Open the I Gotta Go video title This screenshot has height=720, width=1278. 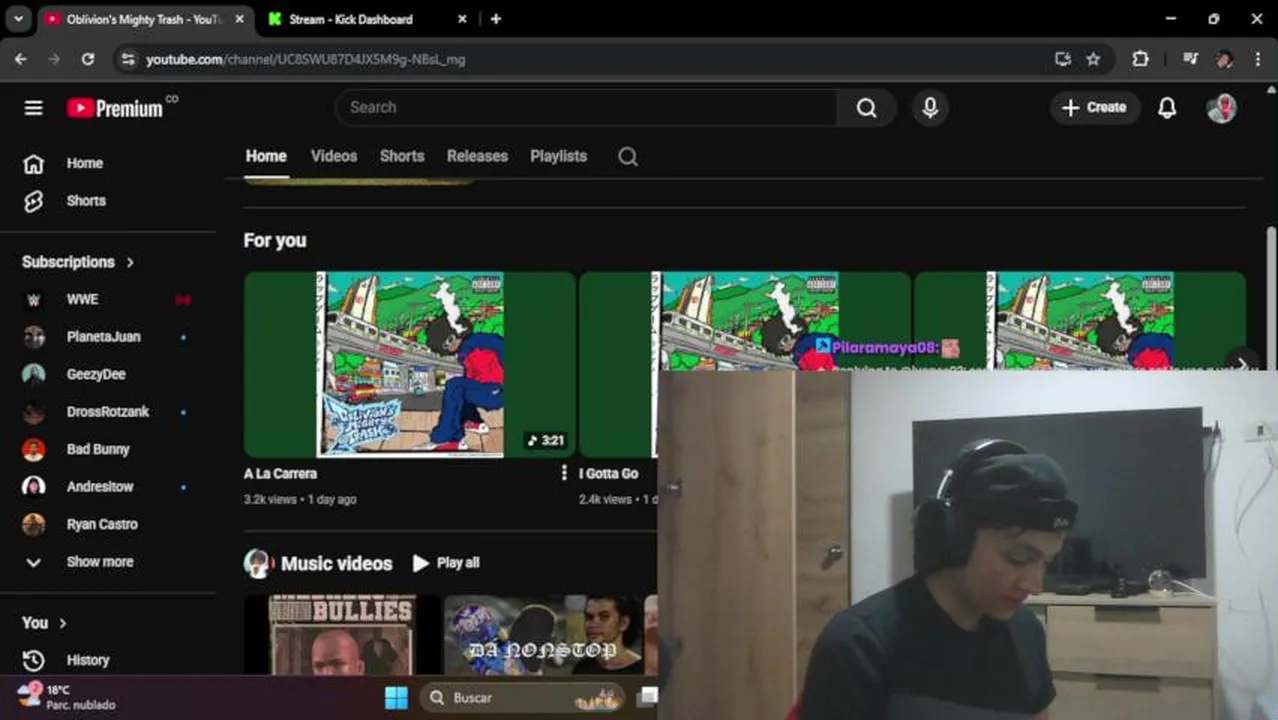pyautogui.click(x=608, y=474)
